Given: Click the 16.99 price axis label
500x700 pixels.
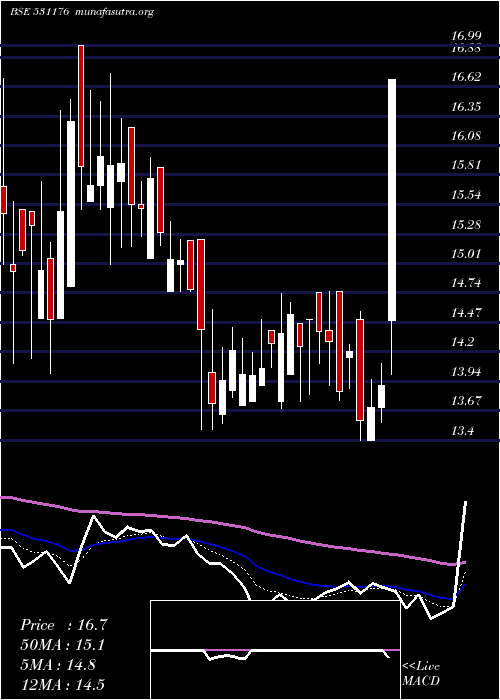Looking at the screenshot, I should pos(466,36).
